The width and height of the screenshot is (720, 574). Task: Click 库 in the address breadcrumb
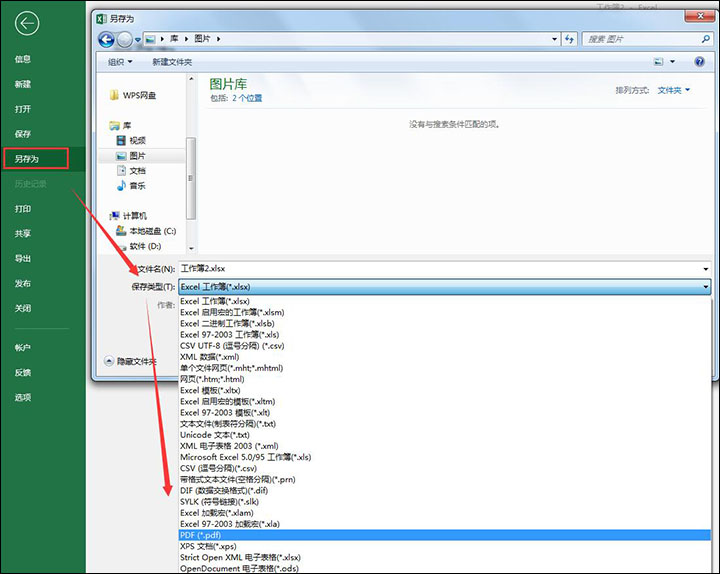click(174, 39)
